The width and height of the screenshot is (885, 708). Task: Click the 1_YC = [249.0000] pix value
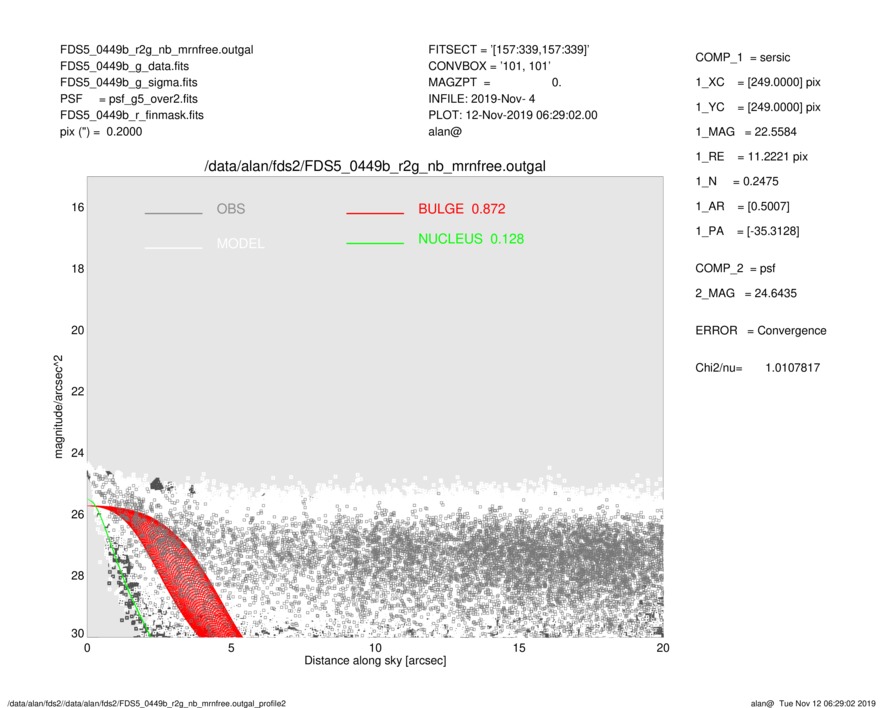tap(757, 107)
